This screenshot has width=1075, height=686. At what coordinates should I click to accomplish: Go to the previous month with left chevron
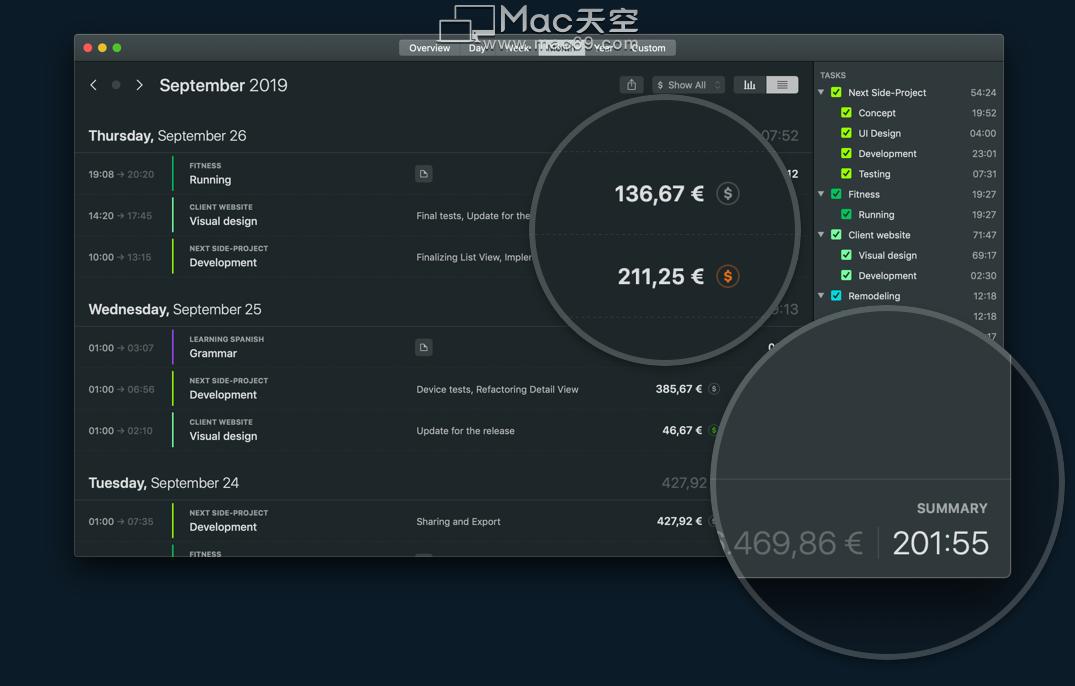click(93, 85)
